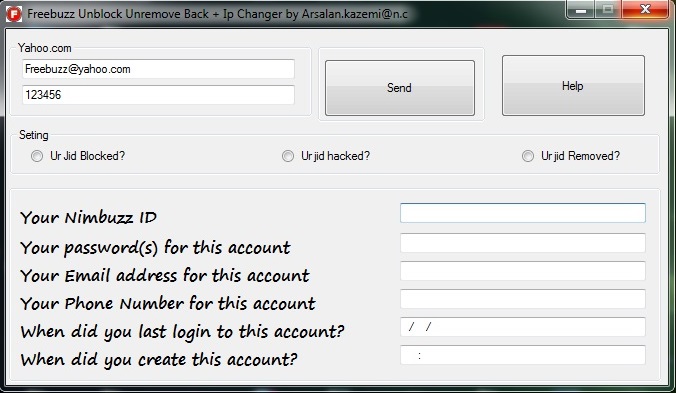The width and height of the screenshot is (676, 393).
Task: Click the Yahoo password field showing 123456
Action: (158, 95)
